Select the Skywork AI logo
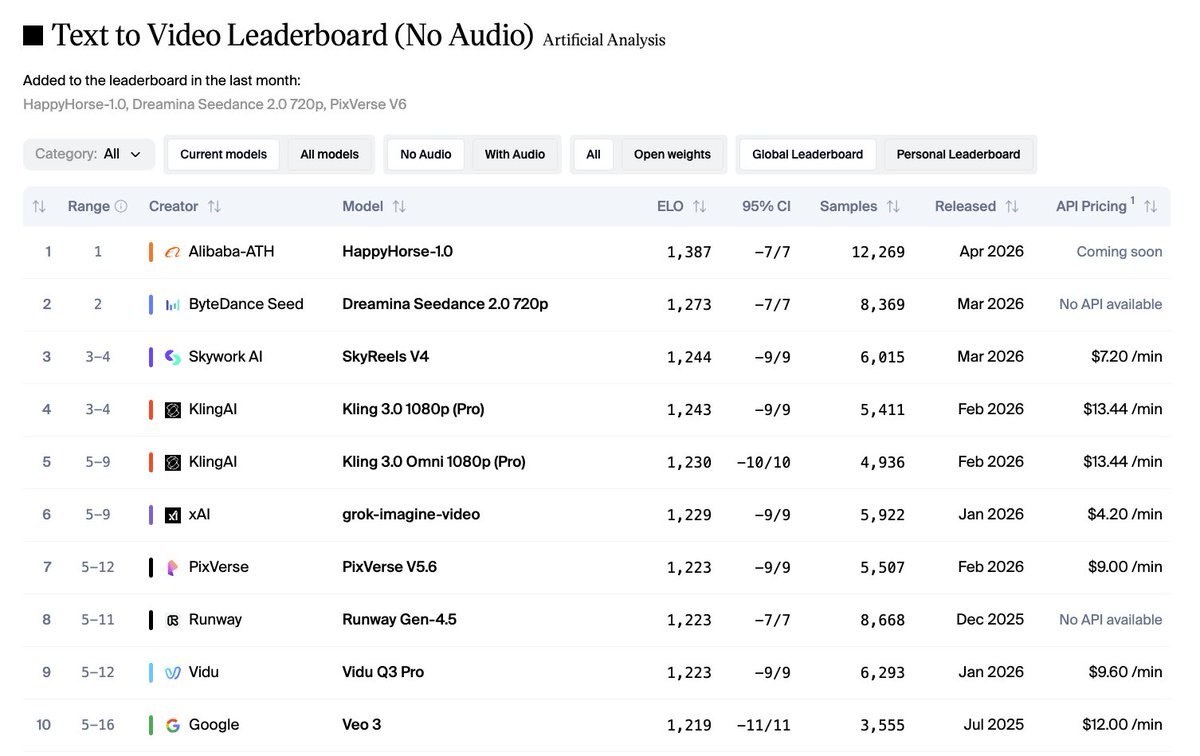This screenshot has height=756, width=1200. pyautogui.click(x=172, y=356)
